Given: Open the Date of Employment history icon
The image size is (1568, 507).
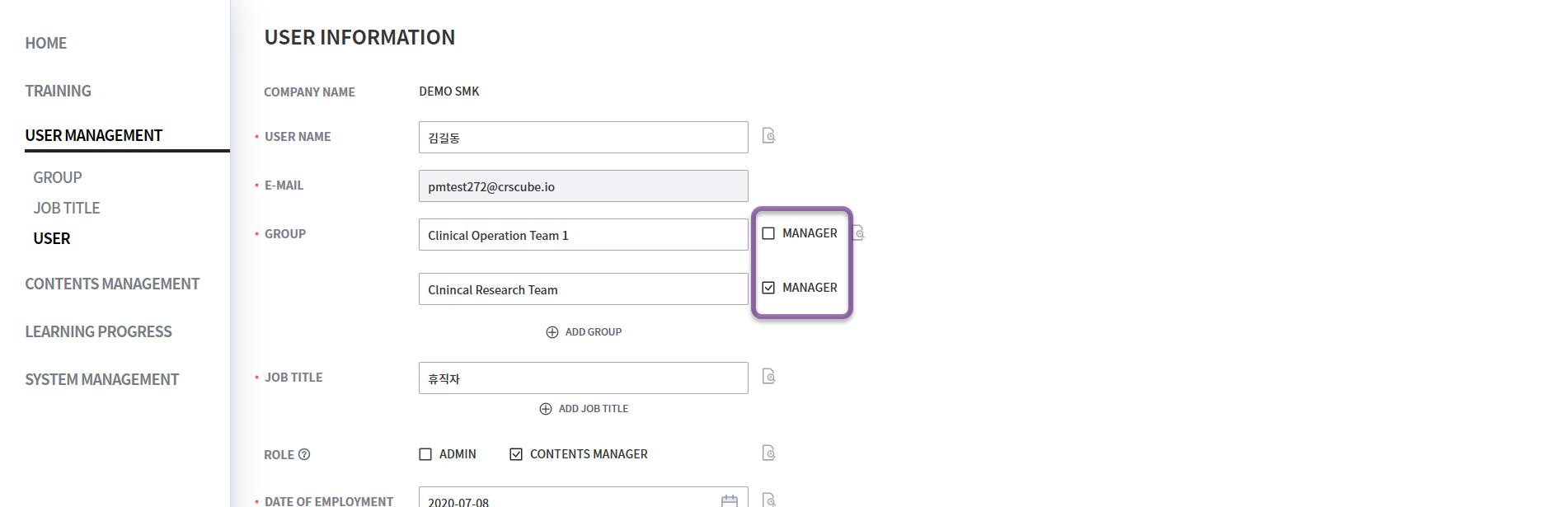Looking at the screenshot, I should coord(768,500).
